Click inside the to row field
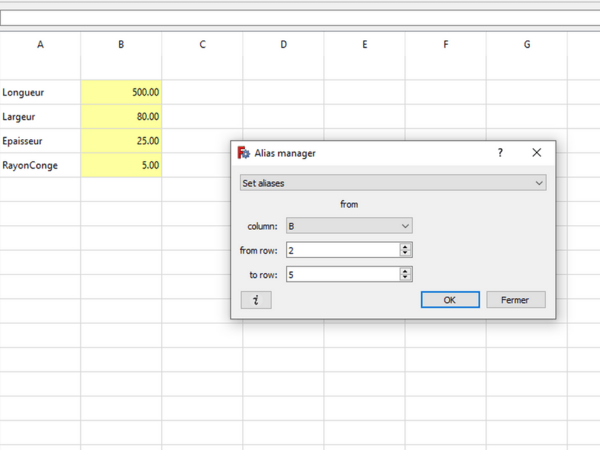Image resolution: width=600 pixels, height=450 pixels. click(340, 274)
